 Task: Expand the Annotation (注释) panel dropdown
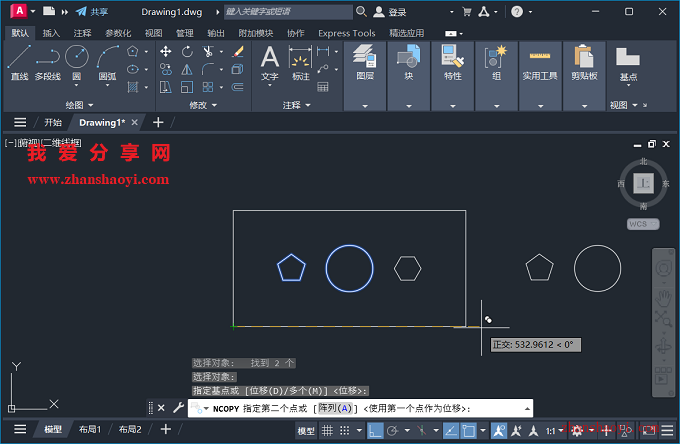pyautogui.click(x=297, y=105)
